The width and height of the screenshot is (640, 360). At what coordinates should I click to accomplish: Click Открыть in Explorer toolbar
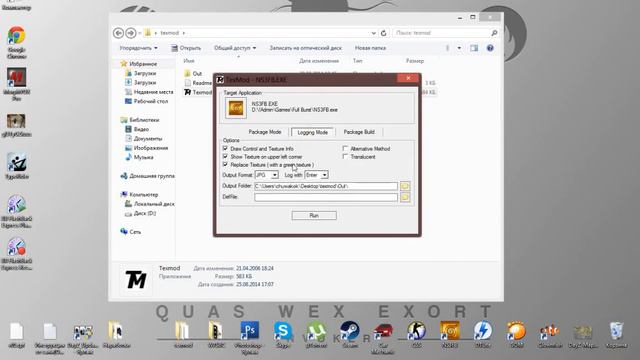point(186,48)
